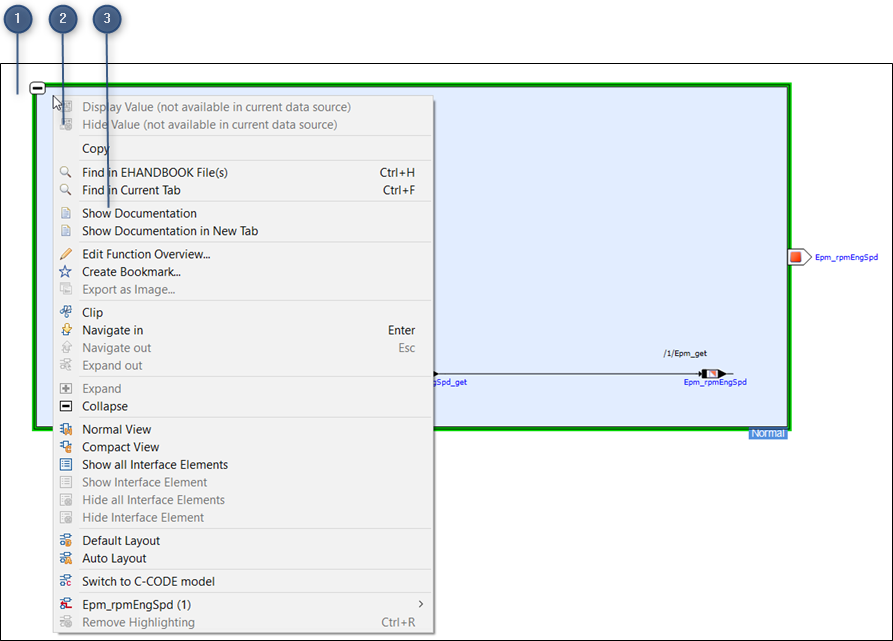The height and width of the screenshot is (641, 893).
Task: Click the Default Layout icon
Action: click(x=66, y=541)
